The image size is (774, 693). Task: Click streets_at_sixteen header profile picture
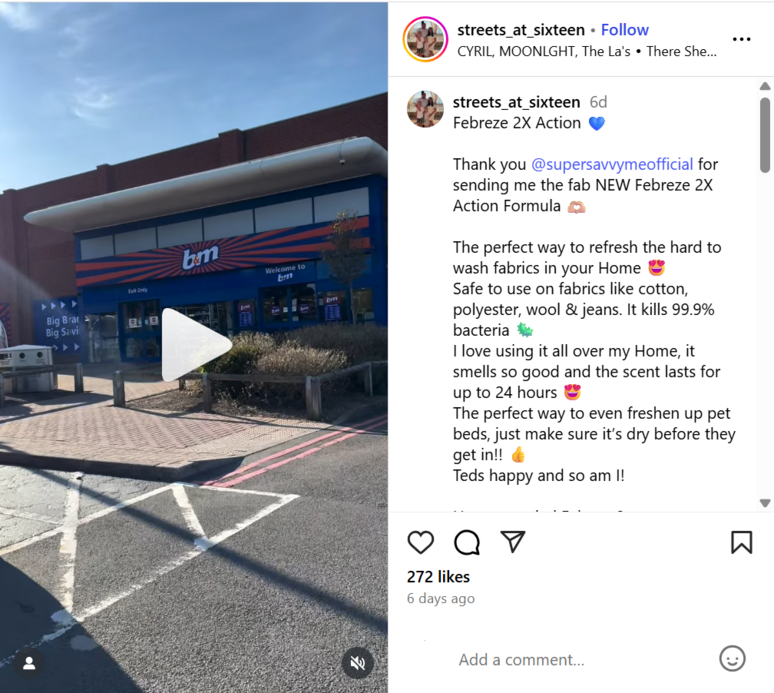(425, 39)
